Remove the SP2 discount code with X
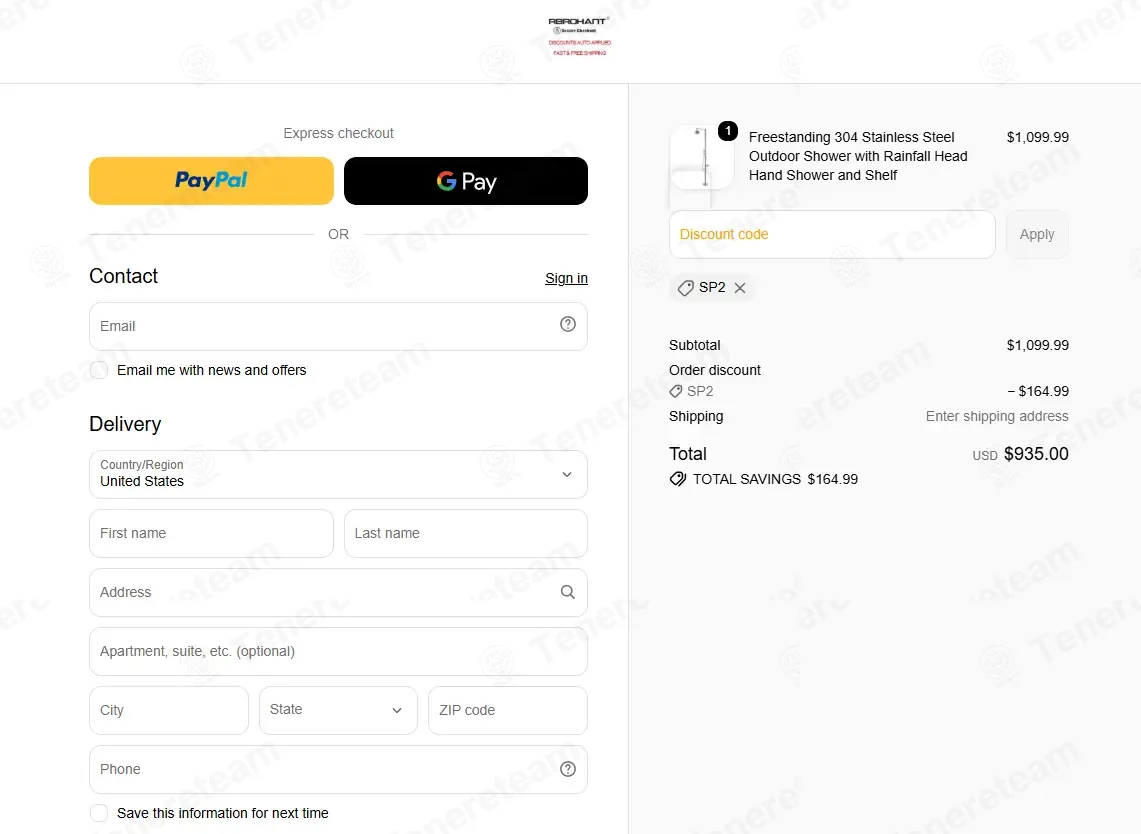The width and height of the screenshot is (1141, 834). 740,287
